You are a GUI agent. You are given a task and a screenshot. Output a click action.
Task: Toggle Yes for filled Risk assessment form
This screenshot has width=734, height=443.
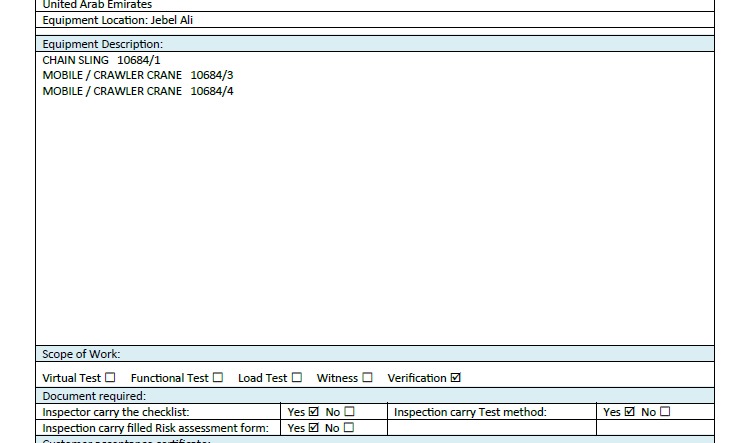(x=314, y=428)
